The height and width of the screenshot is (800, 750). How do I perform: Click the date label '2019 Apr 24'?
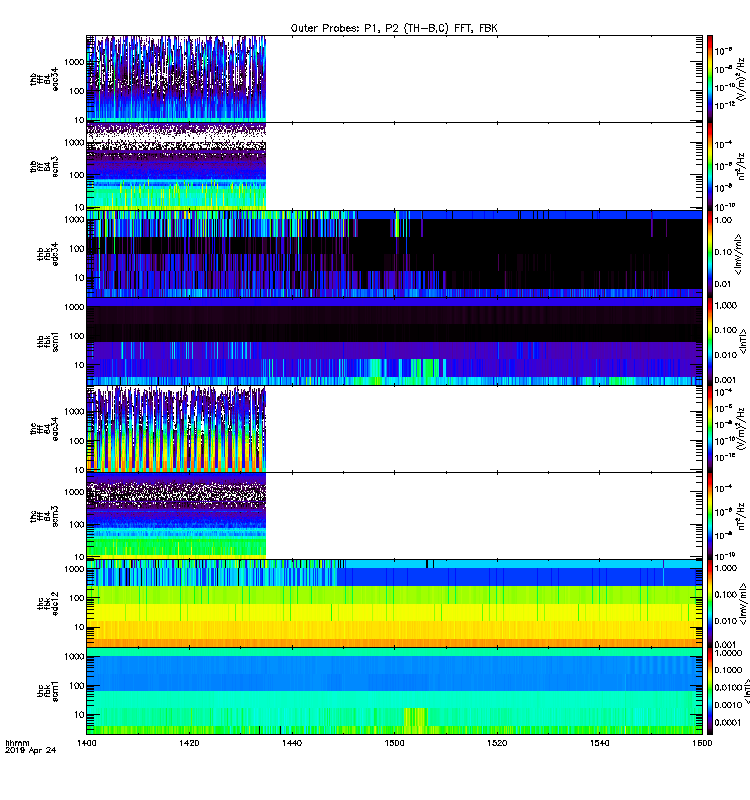[31, 750]
